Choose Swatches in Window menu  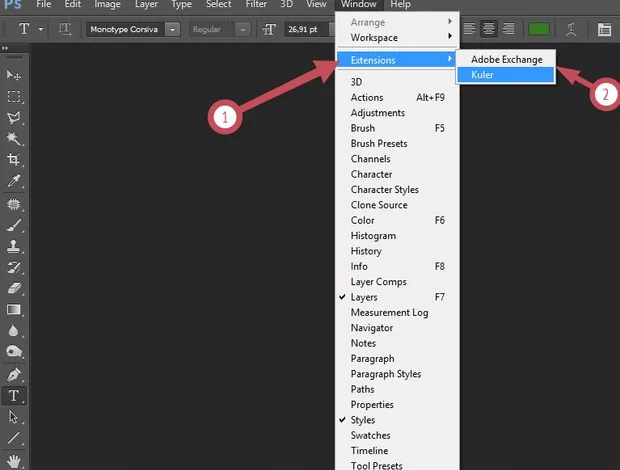click(x=397, y=435)
